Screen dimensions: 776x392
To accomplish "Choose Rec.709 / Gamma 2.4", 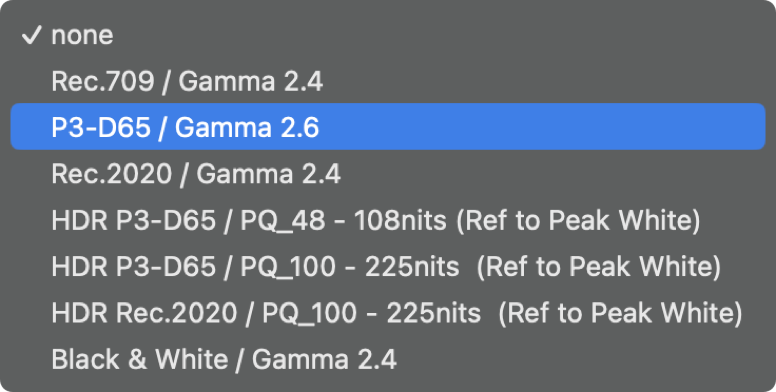I will tap(388, 81).
